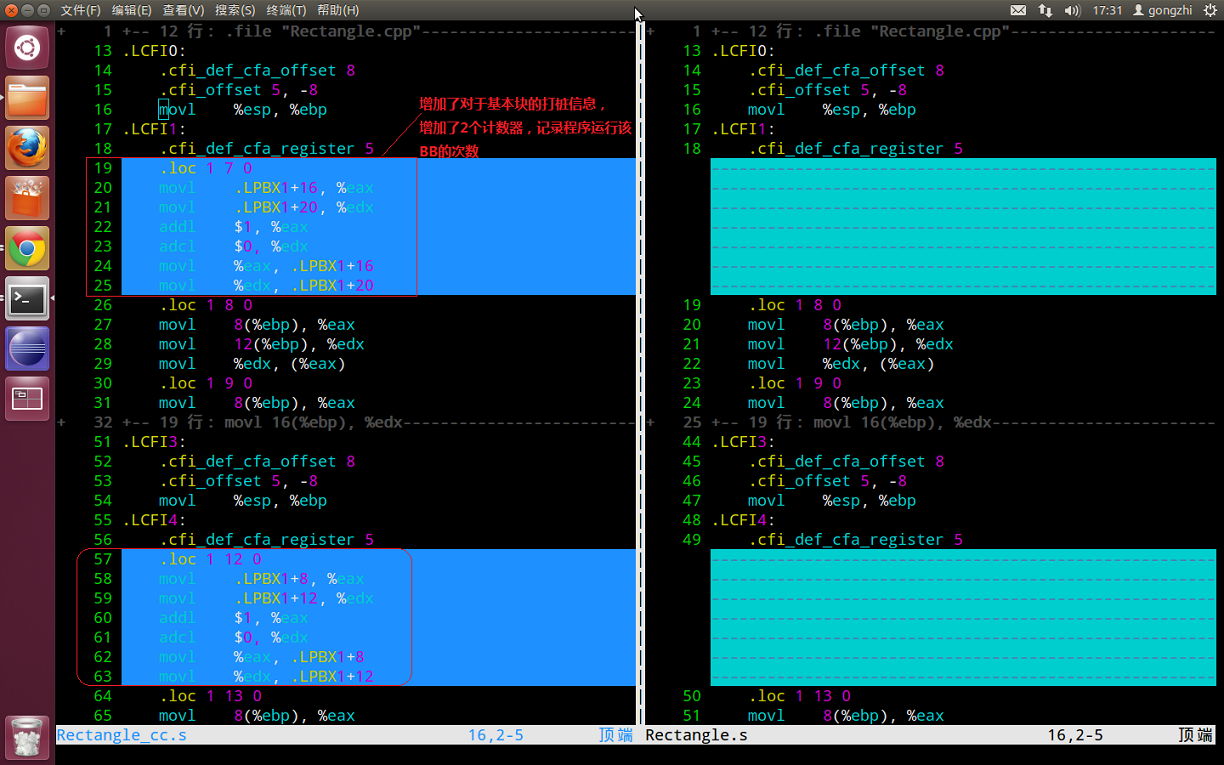Expand right pane fold '12 行: .file Rectangle.cpp'
This screenshot has width=1224, height=765.
click(963, 31)
